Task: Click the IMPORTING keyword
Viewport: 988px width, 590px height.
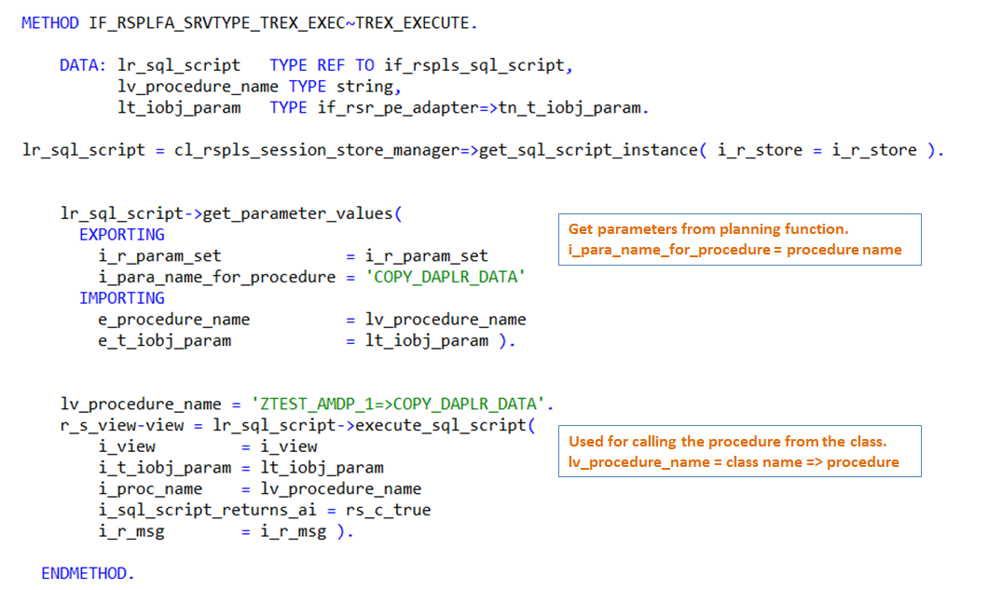Action: (122, 298)
